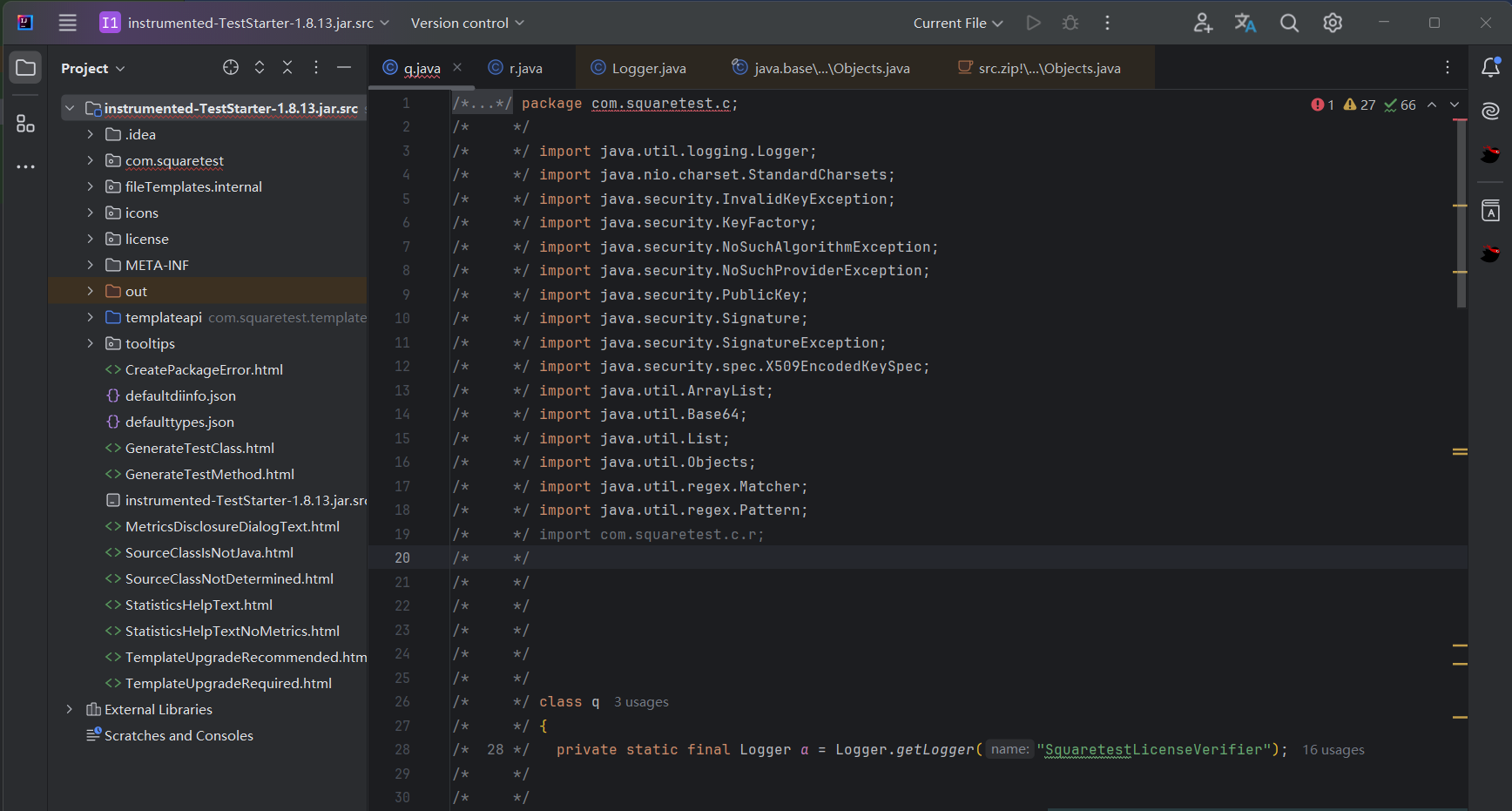Show more tool windows ellipsis
This screenshot has height=811, width=1512.
(25, 166)
